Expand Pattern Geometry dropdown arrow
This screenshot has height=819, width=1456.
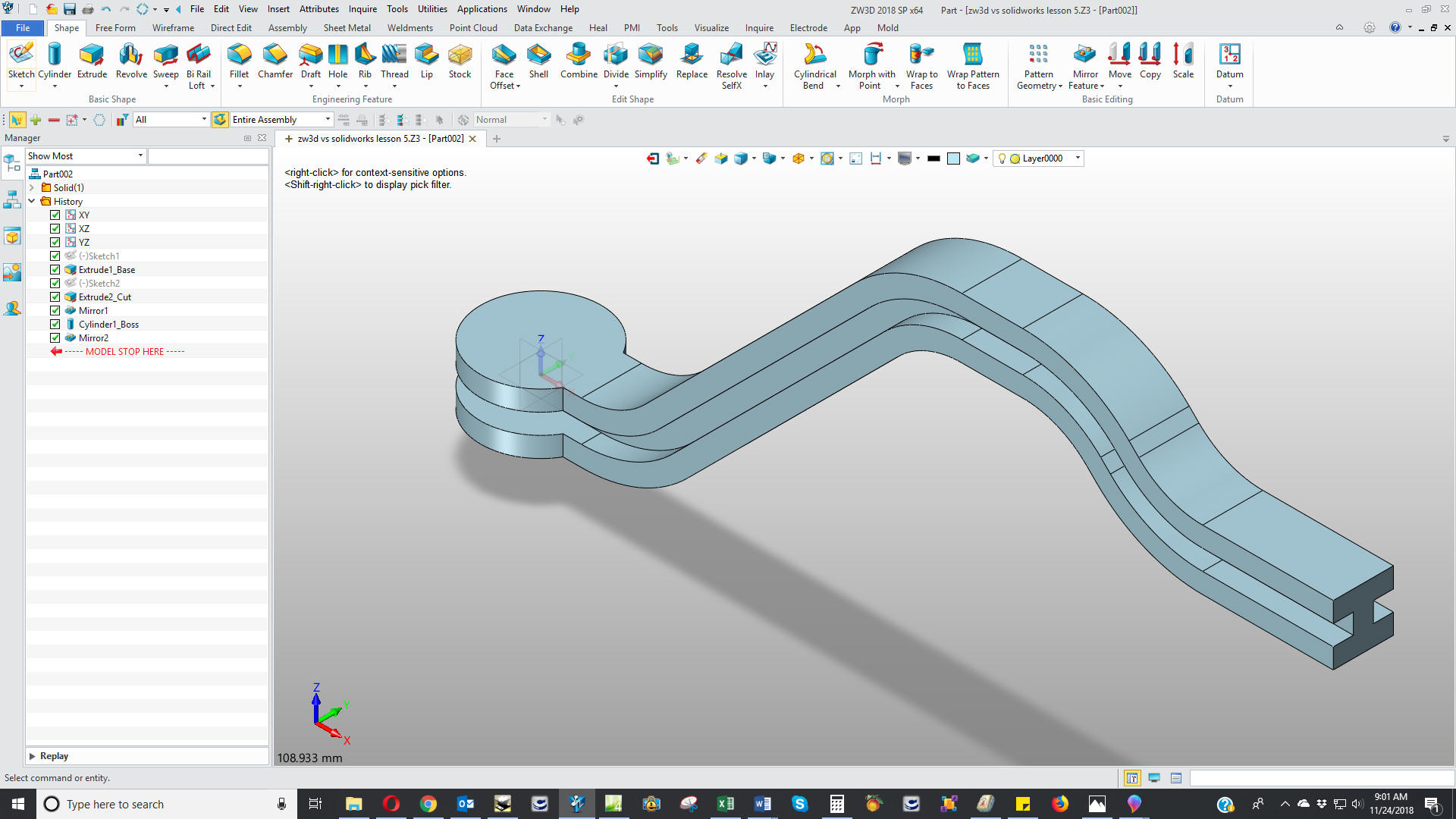[1060, 86]
